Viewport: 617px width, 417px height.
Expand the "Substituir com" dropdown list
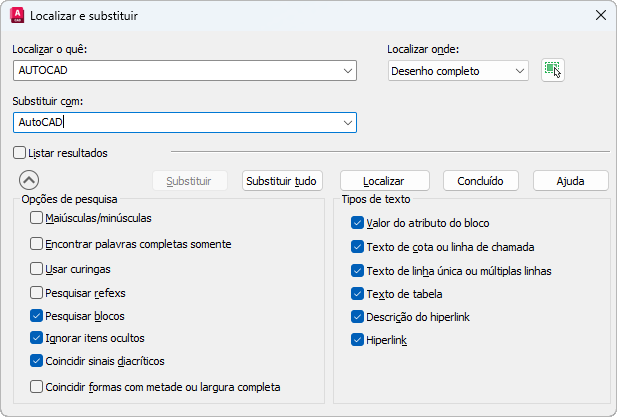pyautogui.click(x=347, y=122)
